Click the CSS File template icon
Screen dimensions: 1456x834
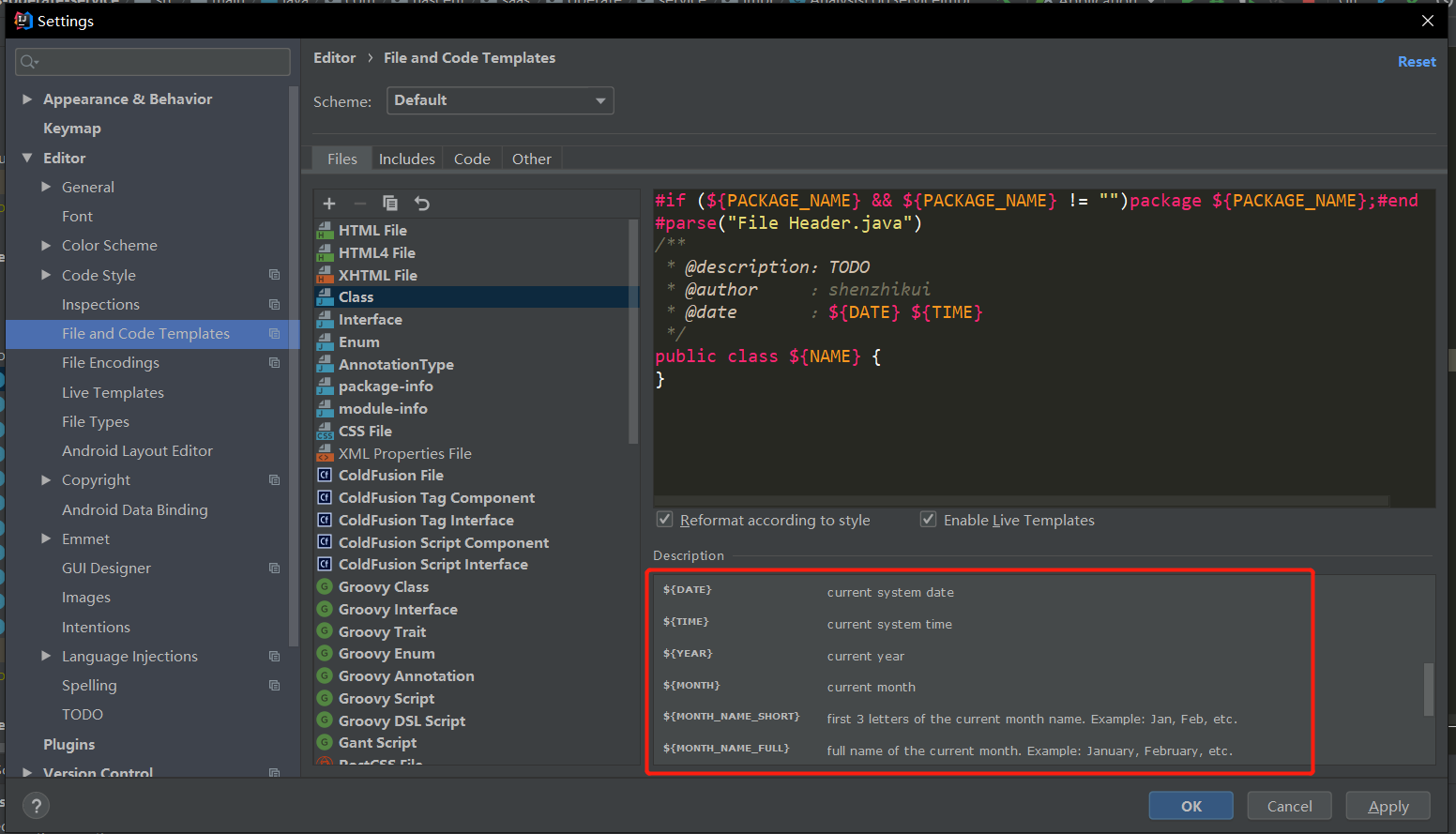pyautogui.click(x=326, y=431)
